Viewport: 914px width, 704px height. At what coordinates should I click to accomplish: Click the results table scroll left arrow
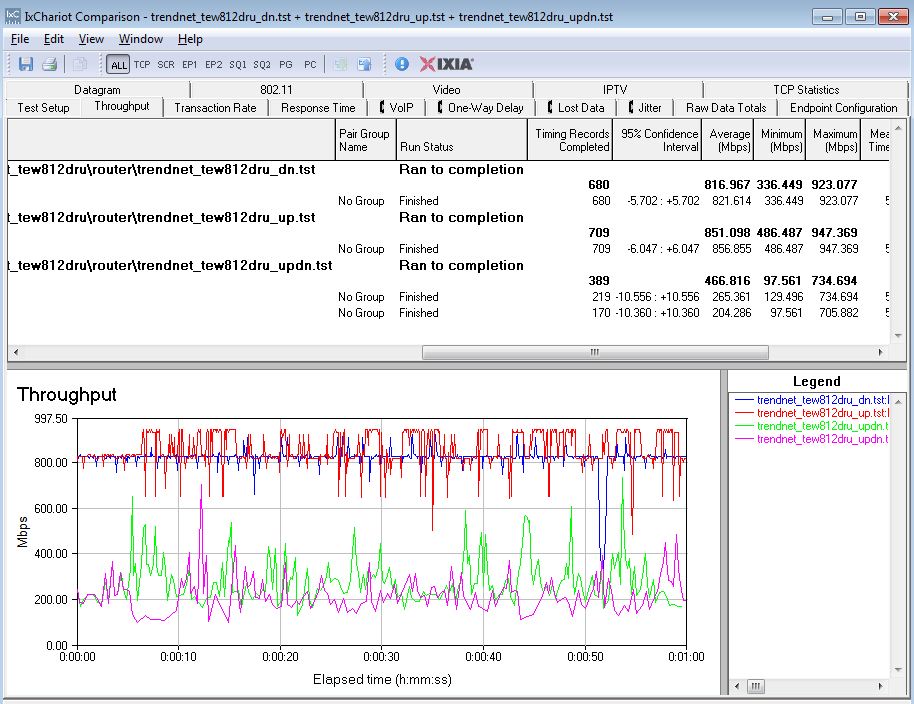(16, 352)
